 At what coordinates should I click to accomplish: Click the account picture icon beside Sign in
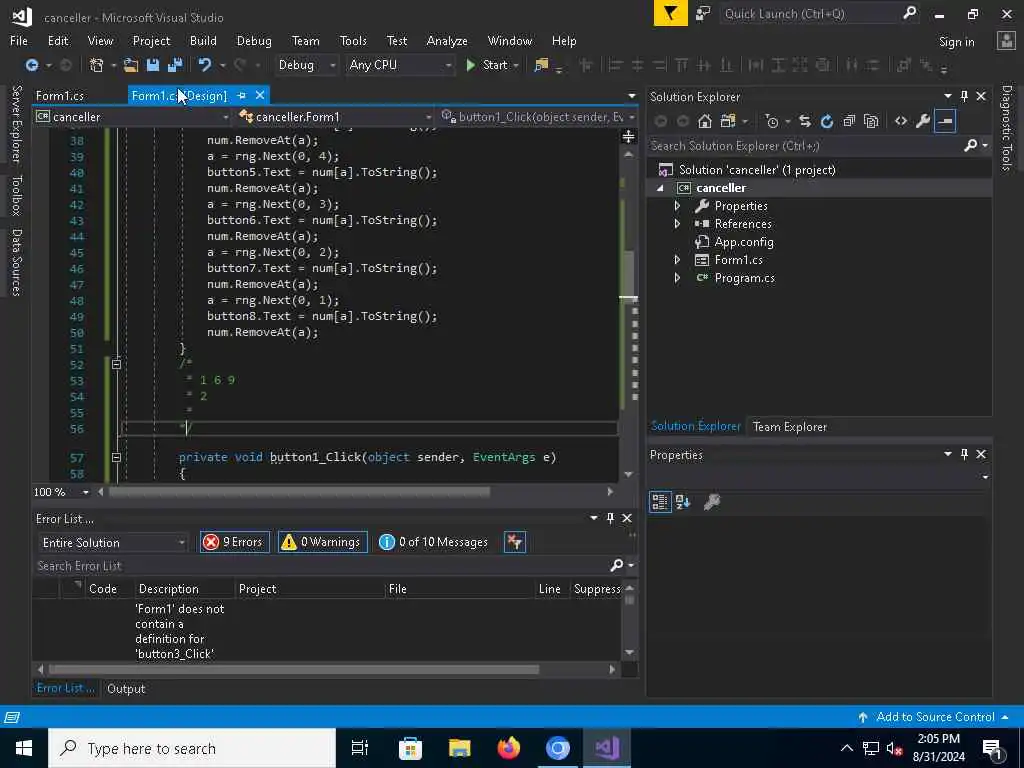point(1006,41)
